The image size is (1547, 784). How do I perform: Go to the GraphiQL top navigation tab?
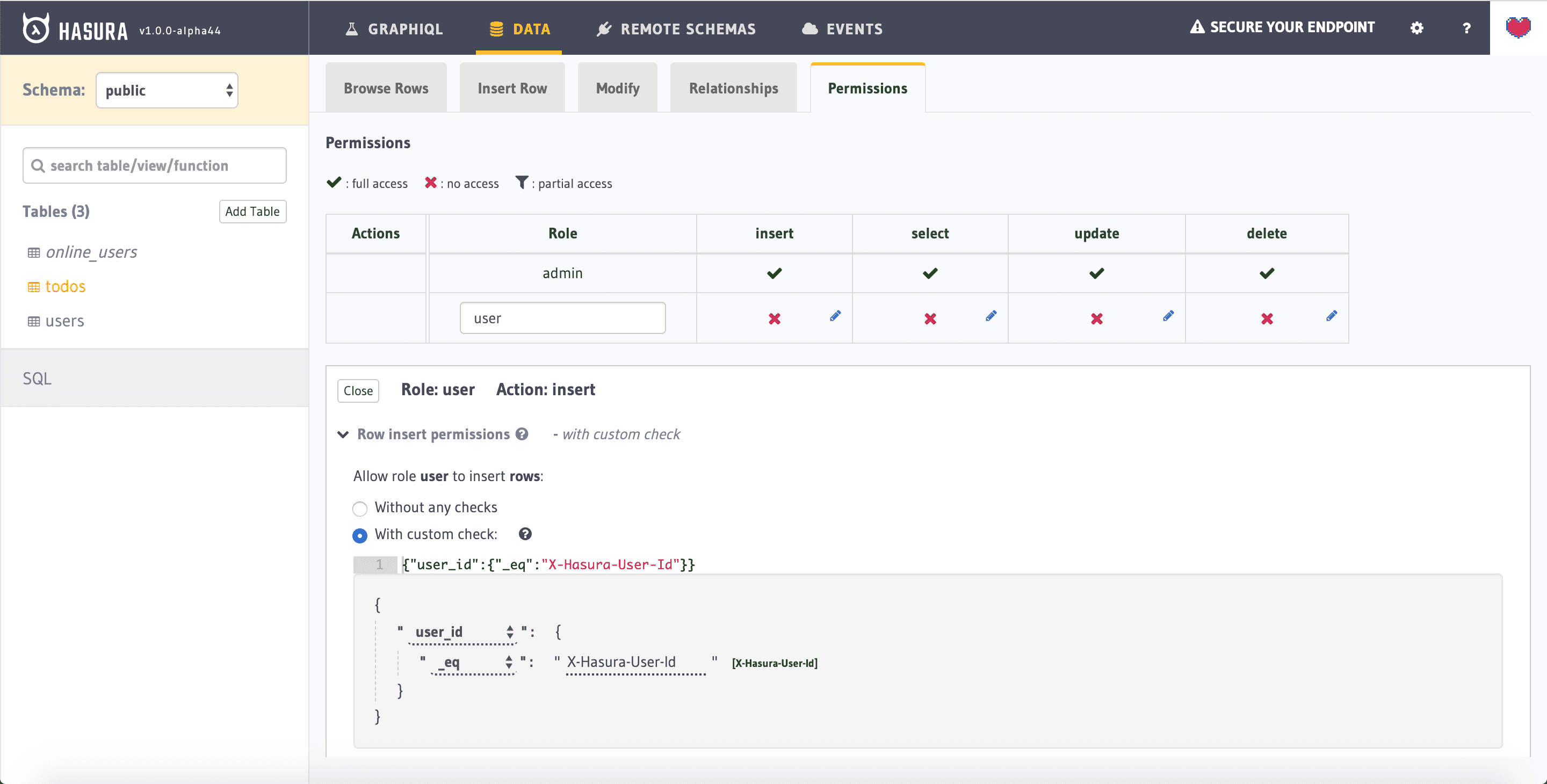pyautogui.click(x=394, y=29)
